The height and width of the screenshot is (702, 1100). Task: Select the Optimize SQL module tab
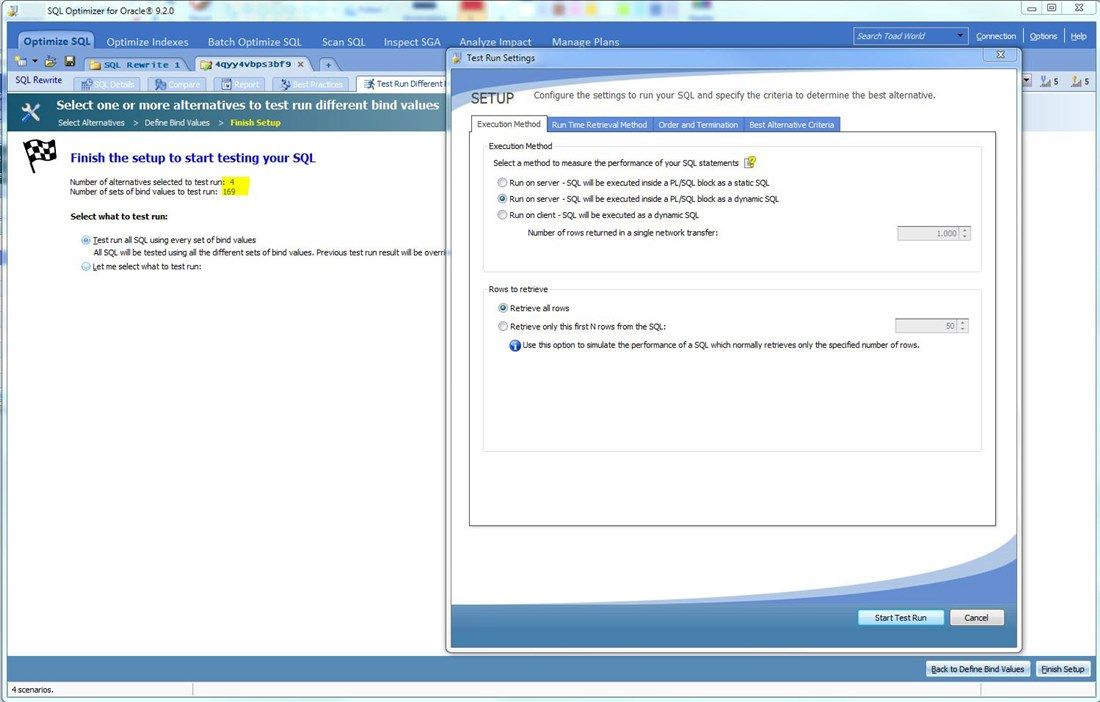point(57,41)
